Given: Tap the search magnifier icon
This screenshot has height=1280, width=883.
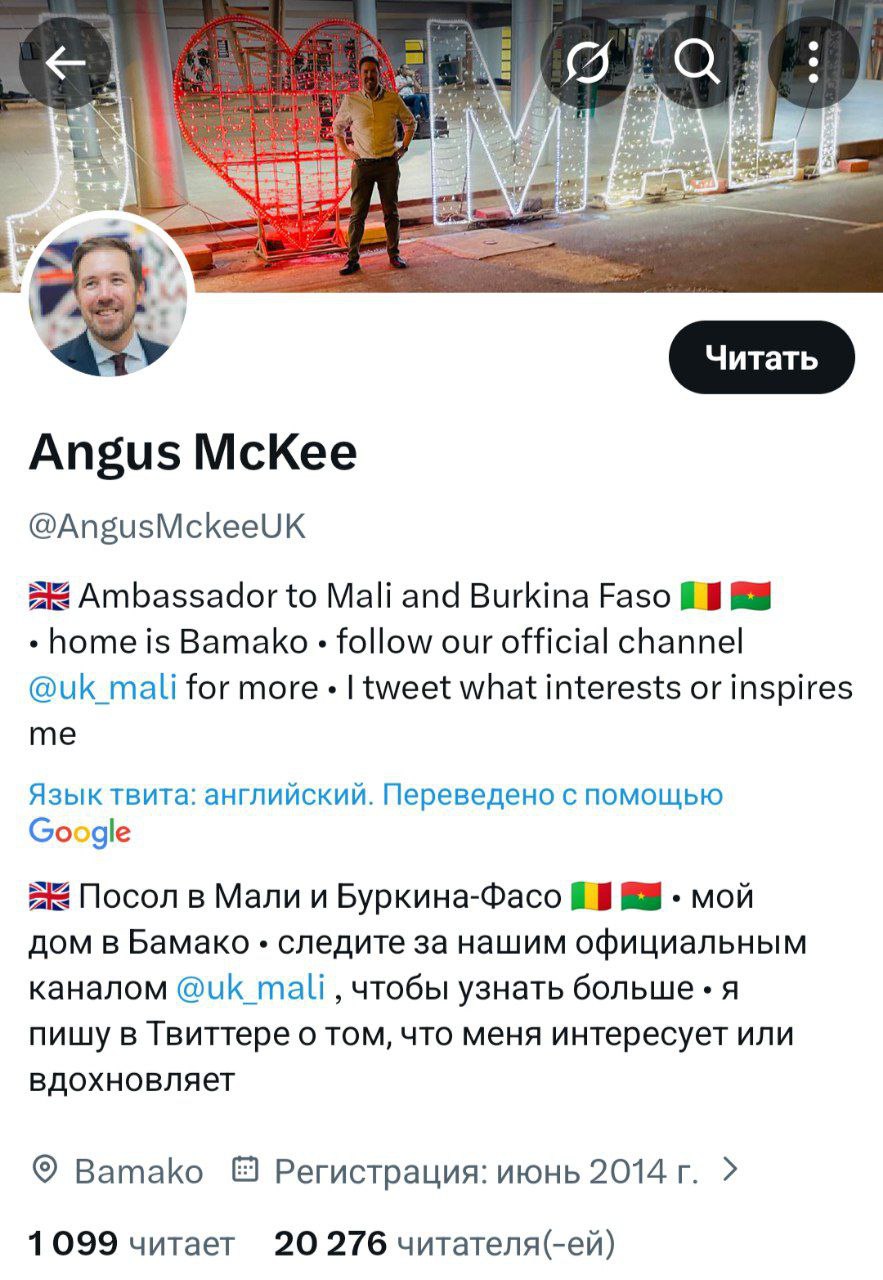Looking at the screenshot, I should tap(698, 63).
